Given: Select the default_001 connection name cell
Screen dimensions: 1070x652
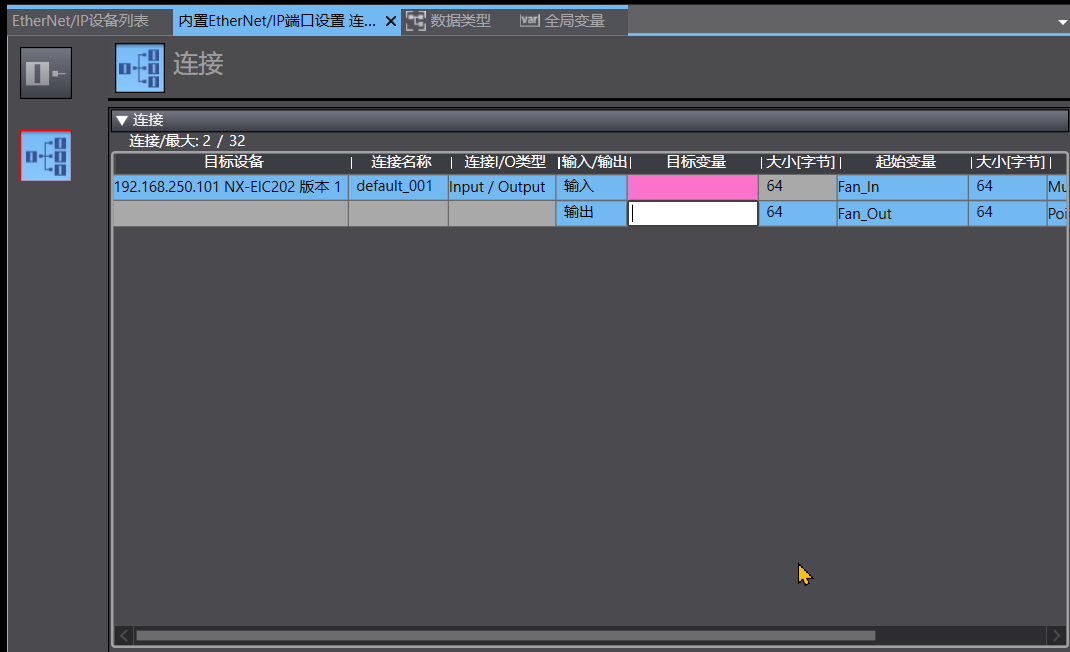Looking at the screenshot, I should point(397,187).
